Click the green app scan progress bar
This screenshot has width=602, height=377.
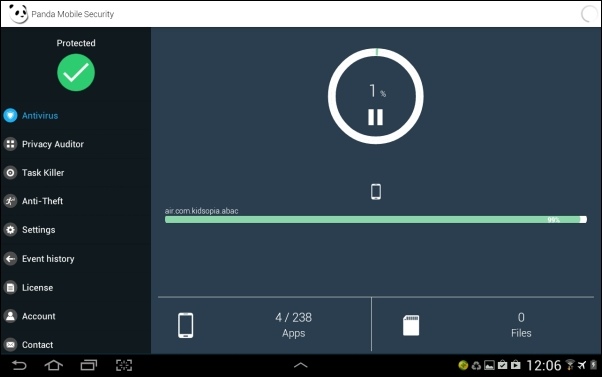point(375,220)
